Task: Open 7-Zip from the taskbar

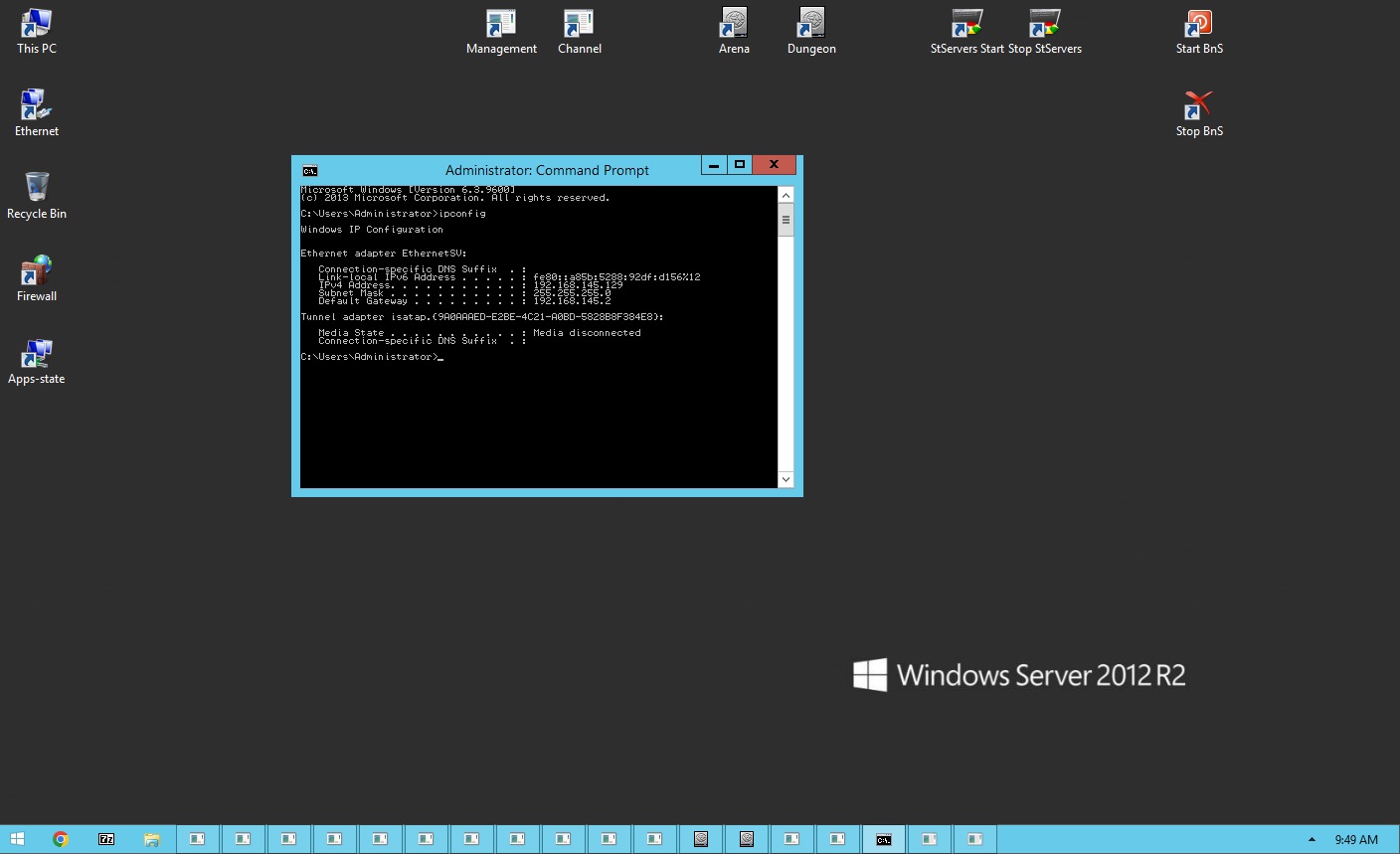Action: click(x=106, y=839)
